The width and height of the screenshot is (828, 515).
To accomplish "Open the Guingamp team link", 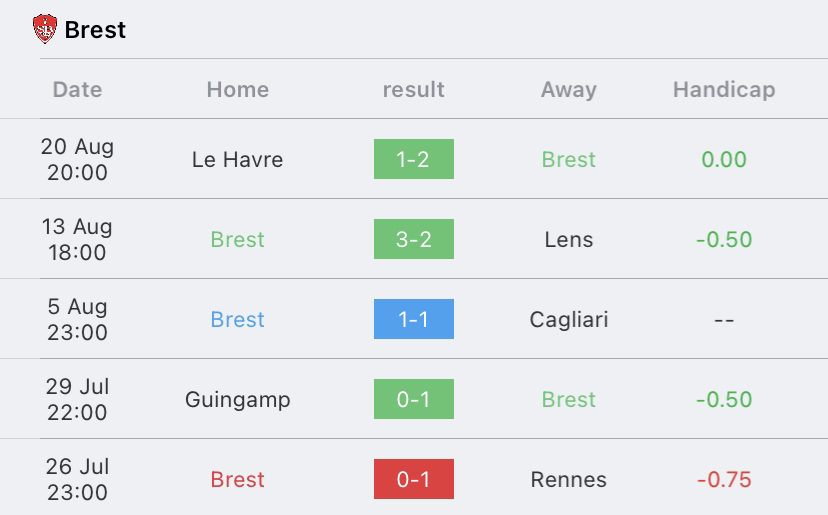I will 238,400.
